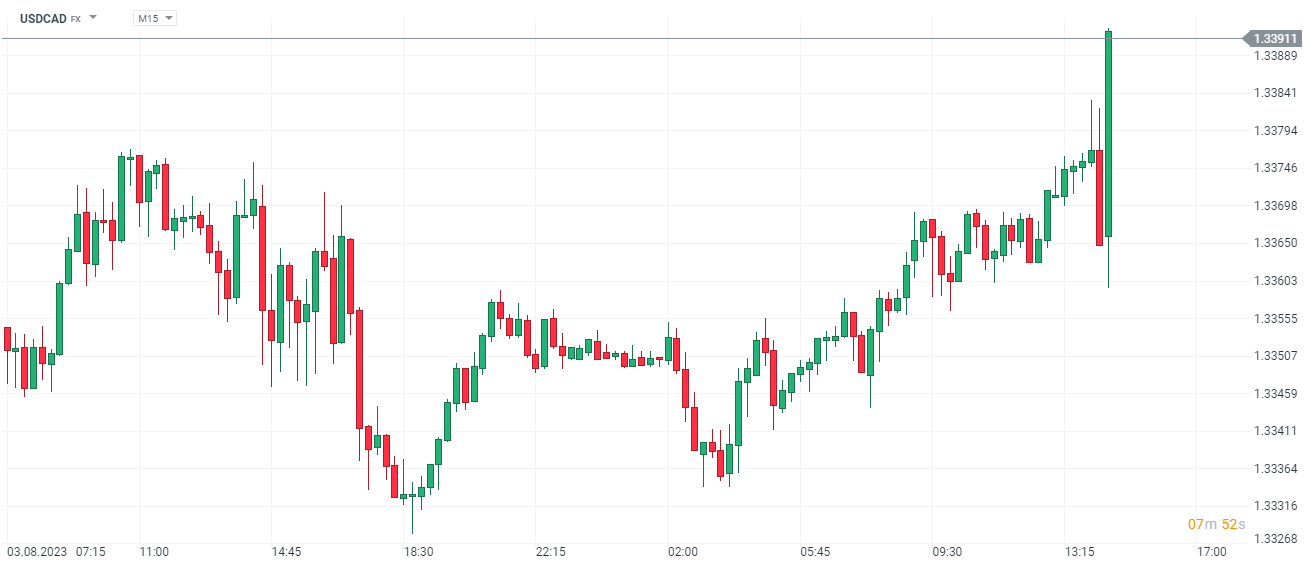Click the 22:15 time axis marker

(551, 552)
